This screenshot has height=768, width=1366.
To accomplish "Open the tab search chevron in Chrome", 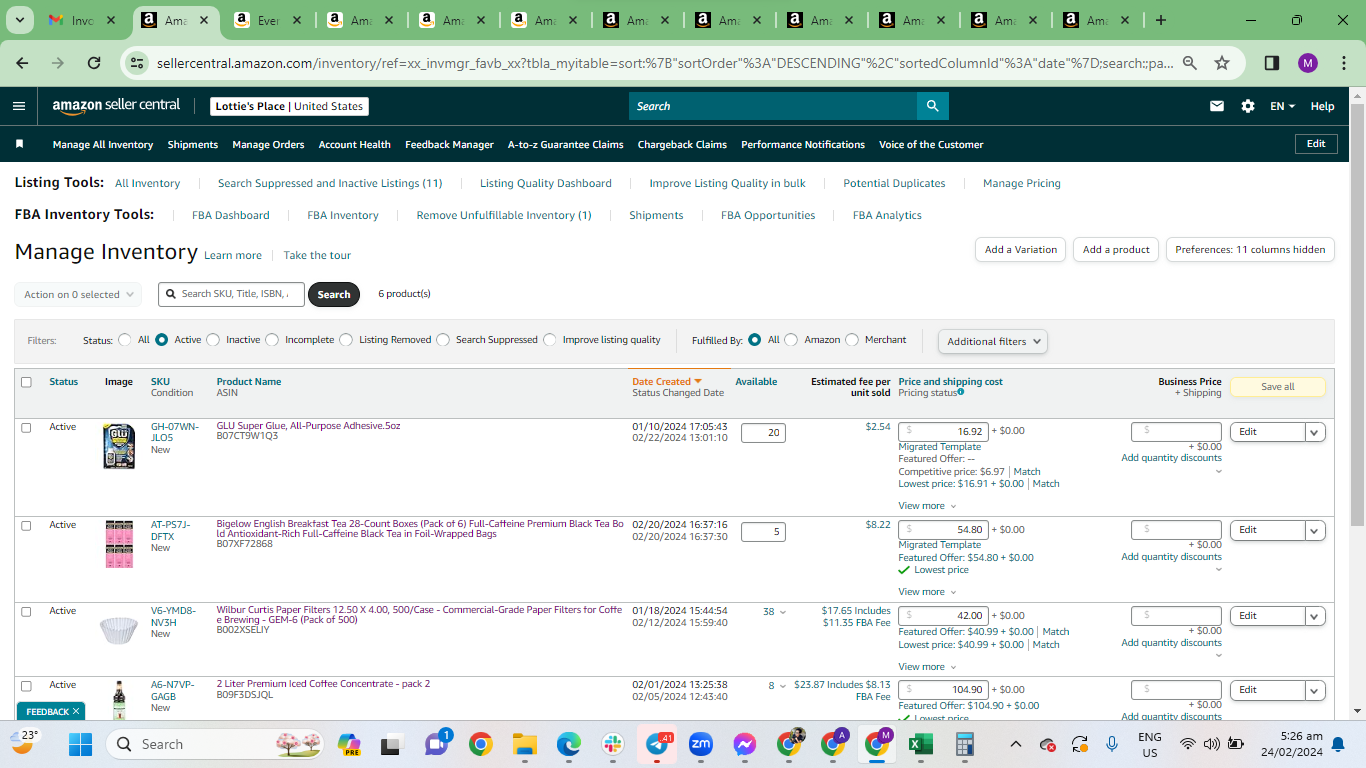I will [x=22, y=20].
